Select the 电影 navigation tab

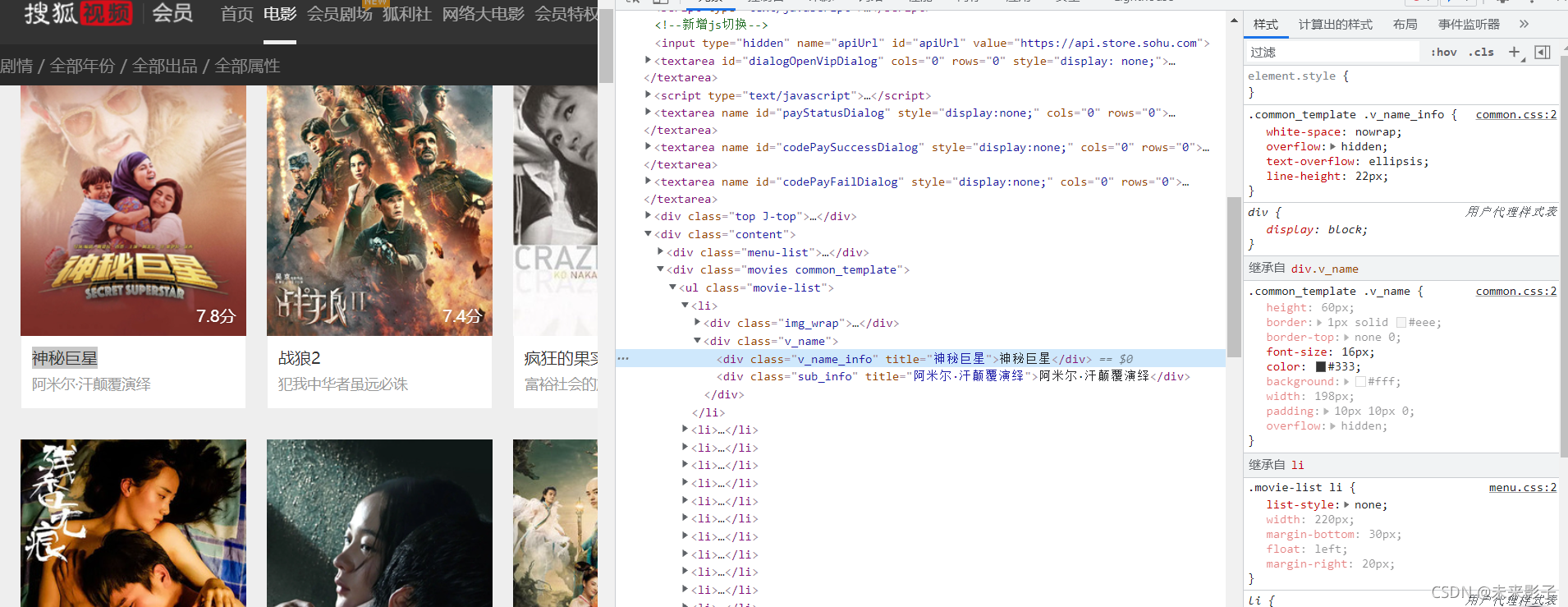pyautogui.click(x=280, y=14)
